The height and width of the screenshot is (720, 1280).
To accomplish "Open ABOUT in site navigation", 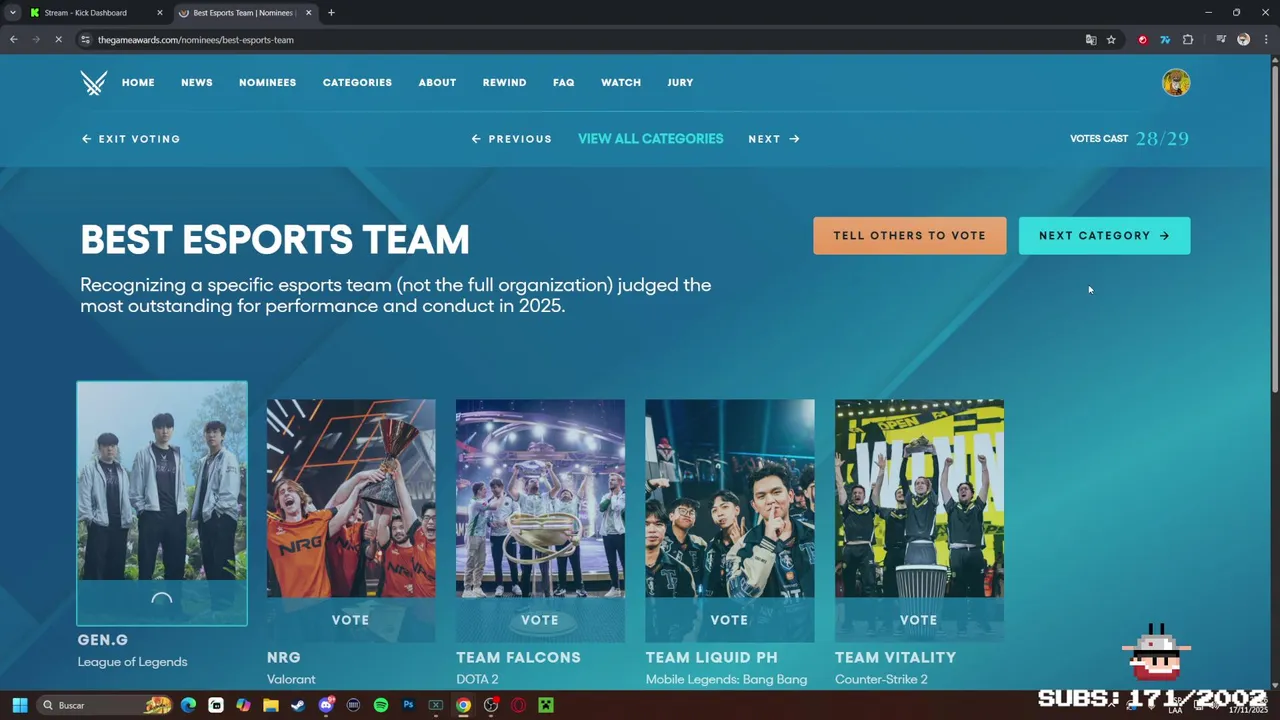I will tap(437, 83).
